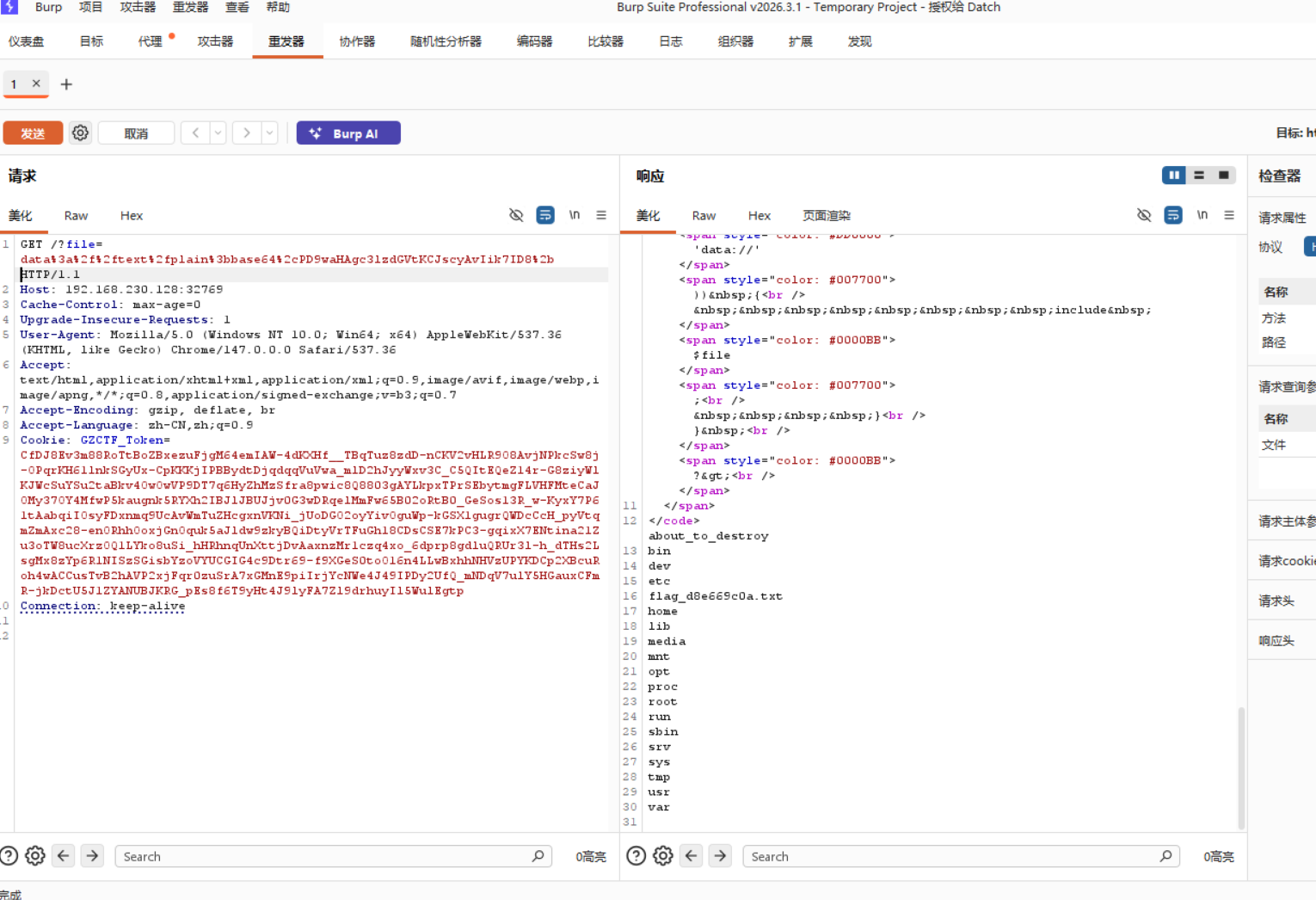This screenshot has height=900, width=1316.
Task: Click the response Search input field
Action: [962, 856]
